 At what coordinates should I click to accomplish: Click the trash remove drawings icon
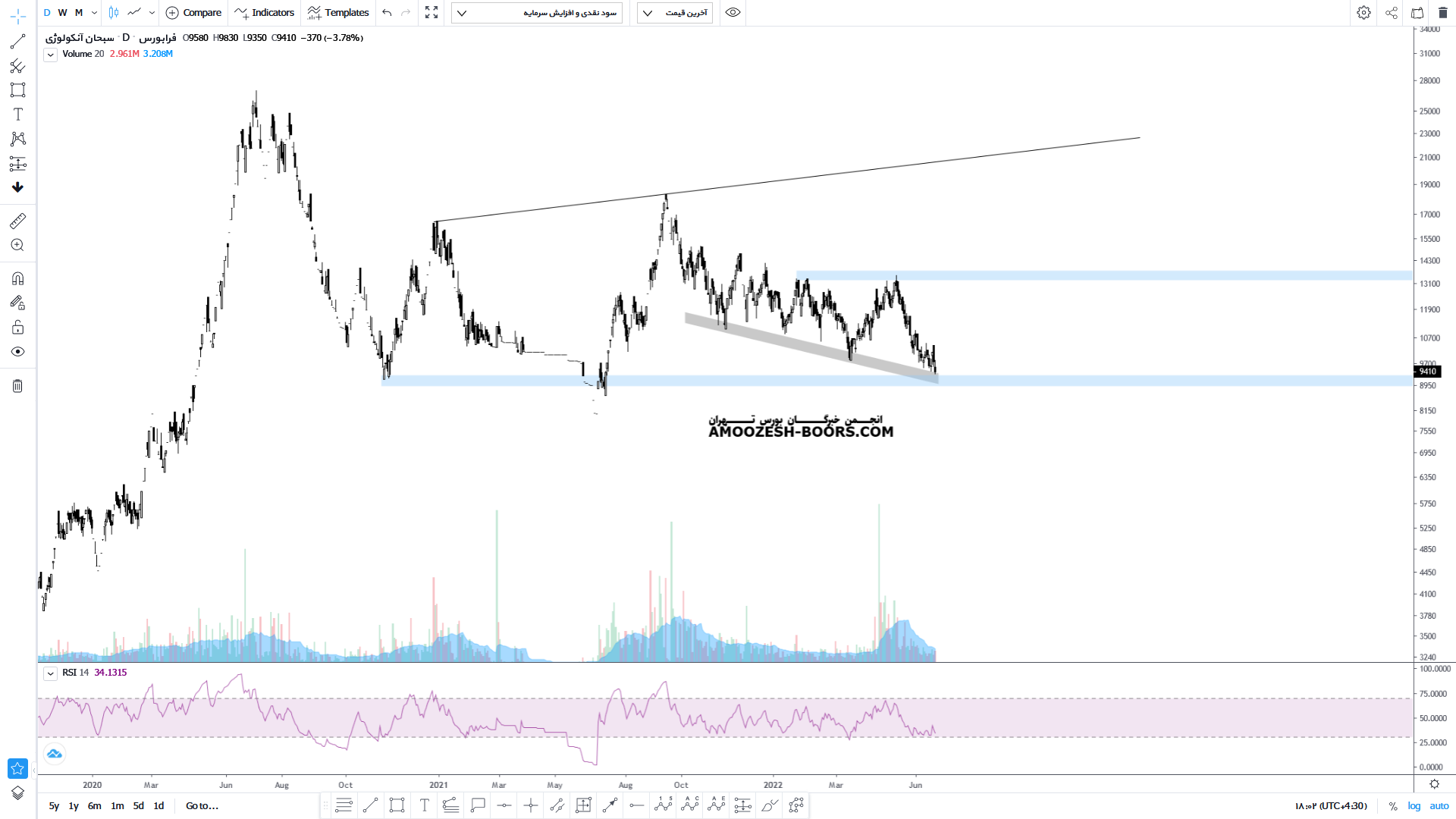(x=17, y=386)
